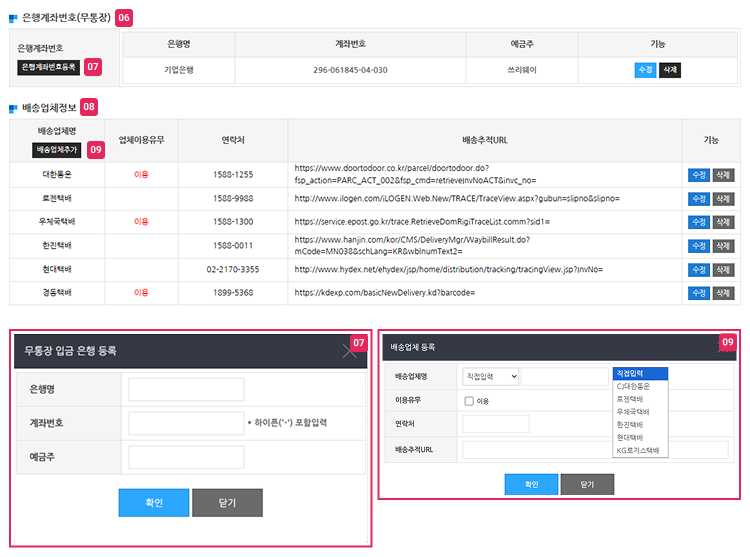The width and height of the screenshot is (750, 557).
Task: Click 수정 for 로젠택배 row
Action: click(699, 198)
